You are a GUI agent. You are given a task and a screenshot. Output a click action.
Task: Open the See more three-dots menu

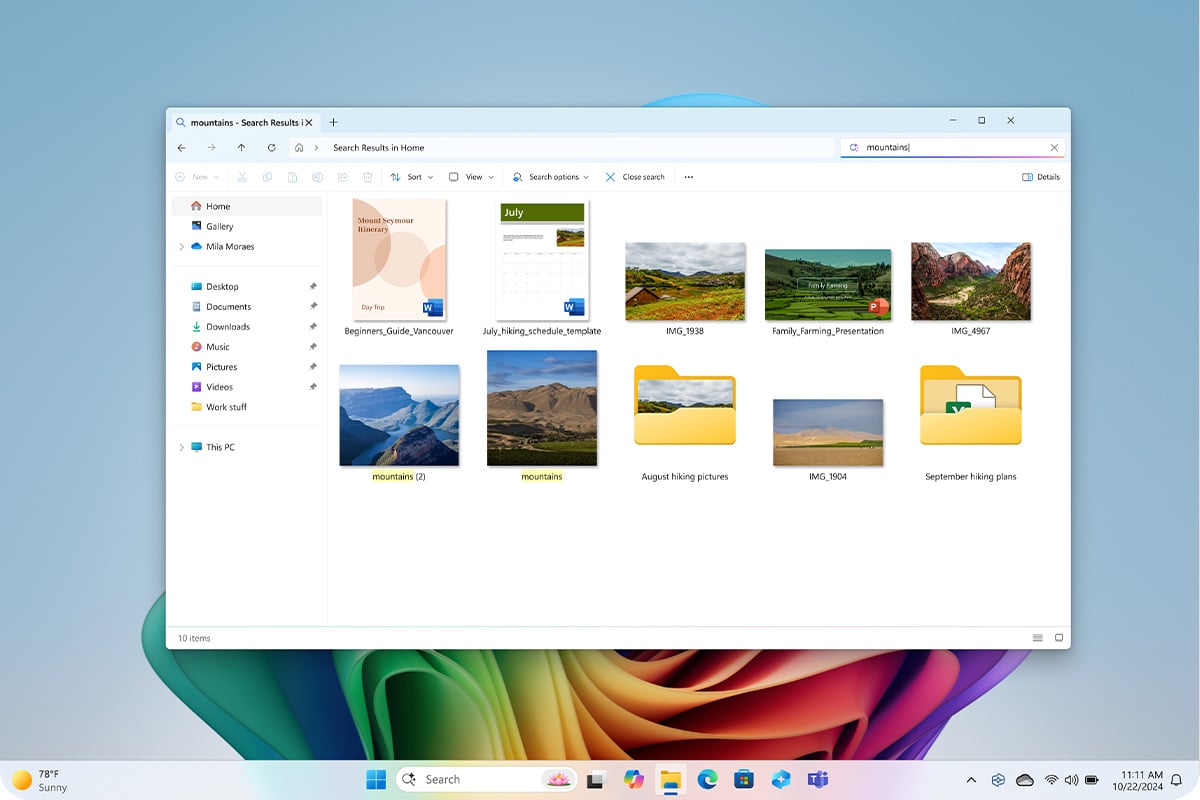point(688,177)
